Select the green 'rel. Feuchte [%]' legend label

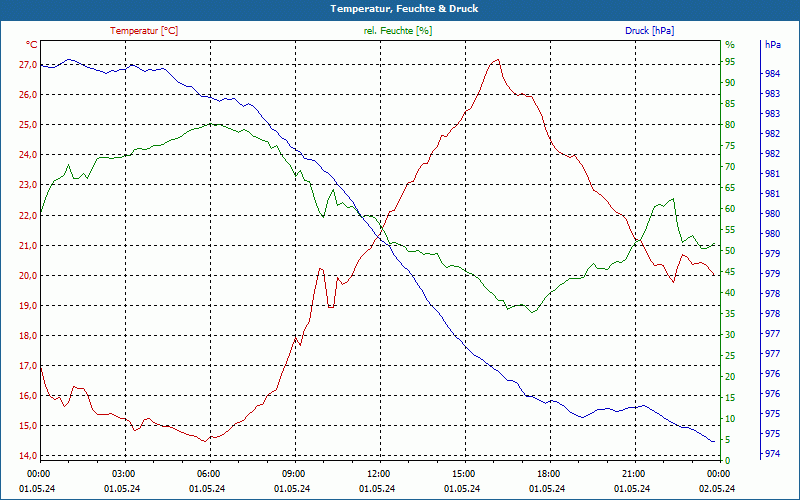(398, 31)
